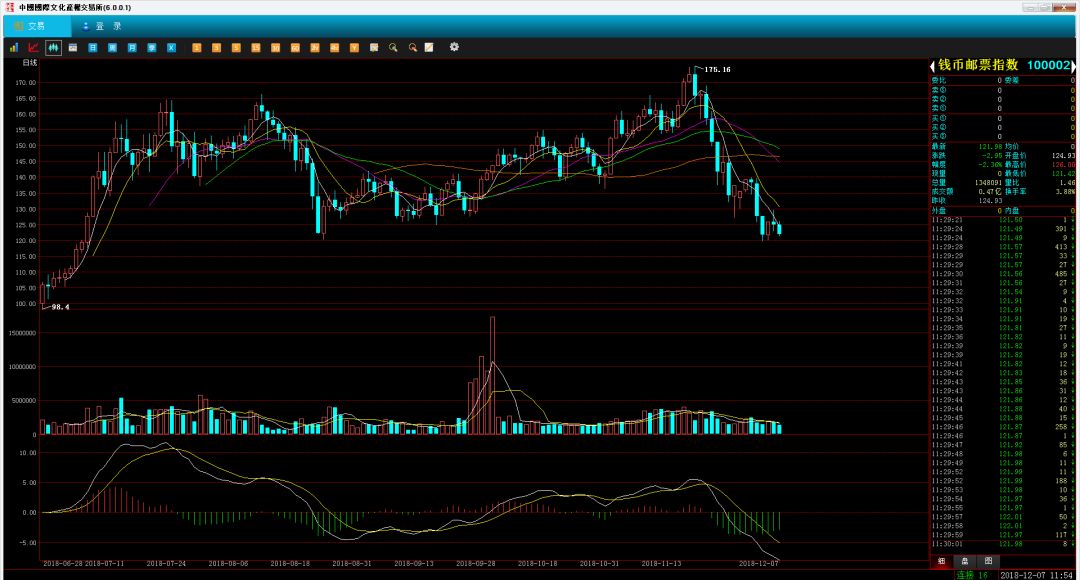Zoom out with the second magnifier icon
1080x580 pixels.
(x=413, y=48)
